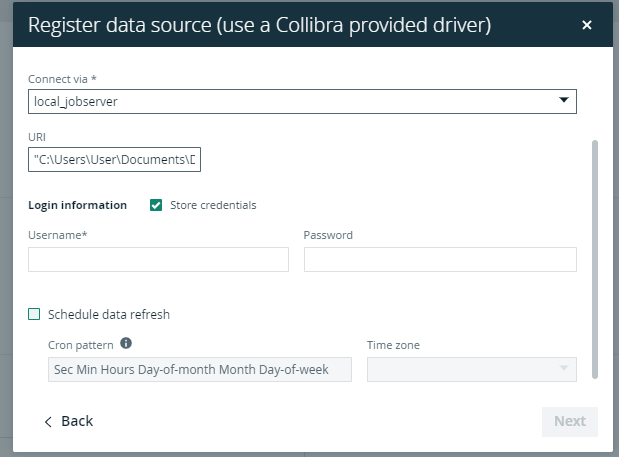Click the Connect via dropdown arrow

tap(564, 100)
